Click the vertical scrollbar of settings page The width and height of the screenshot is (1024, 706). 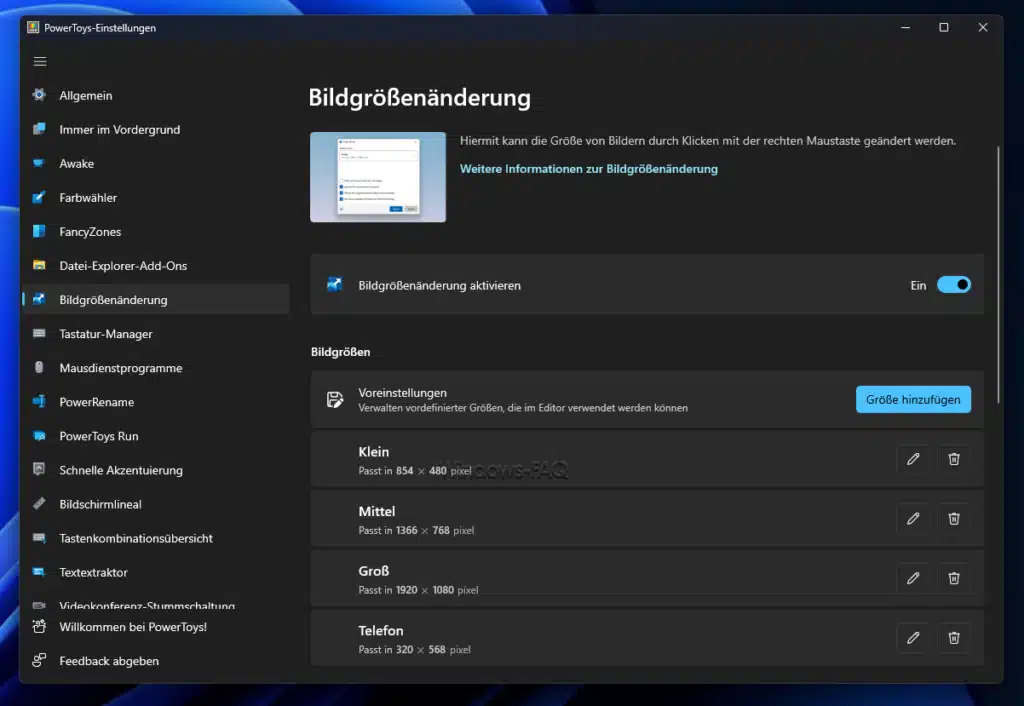tap(998, 274)
